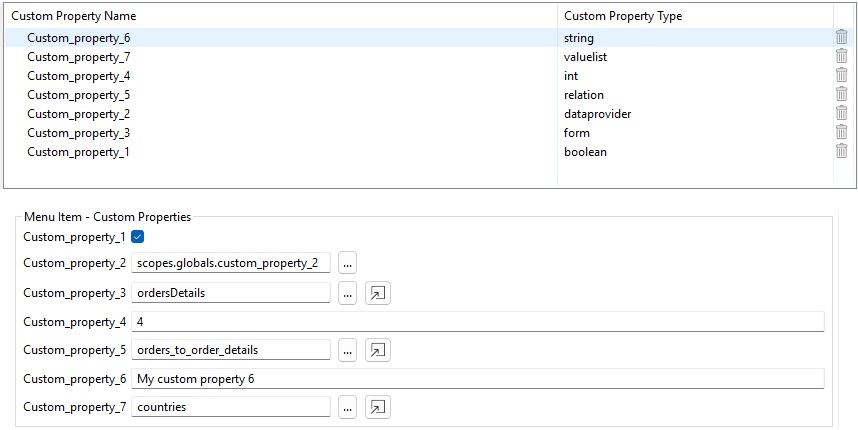Open the ordersDetails form via arrow icon
The width and height of the screenshot is (858, 430).
click(x=378, y=293)
